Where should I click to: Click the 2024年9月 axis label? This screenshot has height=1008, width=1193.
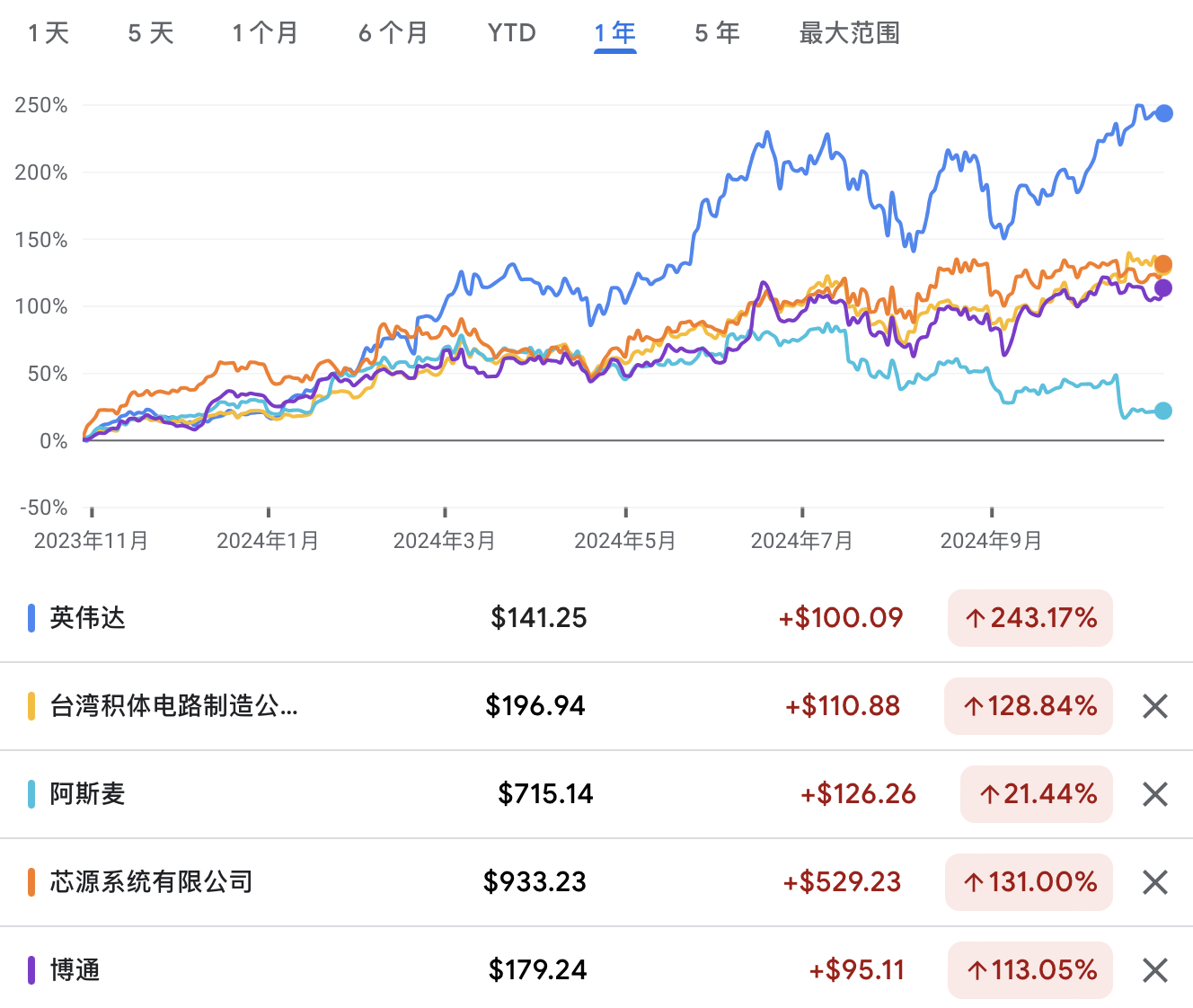coord(991,541)
